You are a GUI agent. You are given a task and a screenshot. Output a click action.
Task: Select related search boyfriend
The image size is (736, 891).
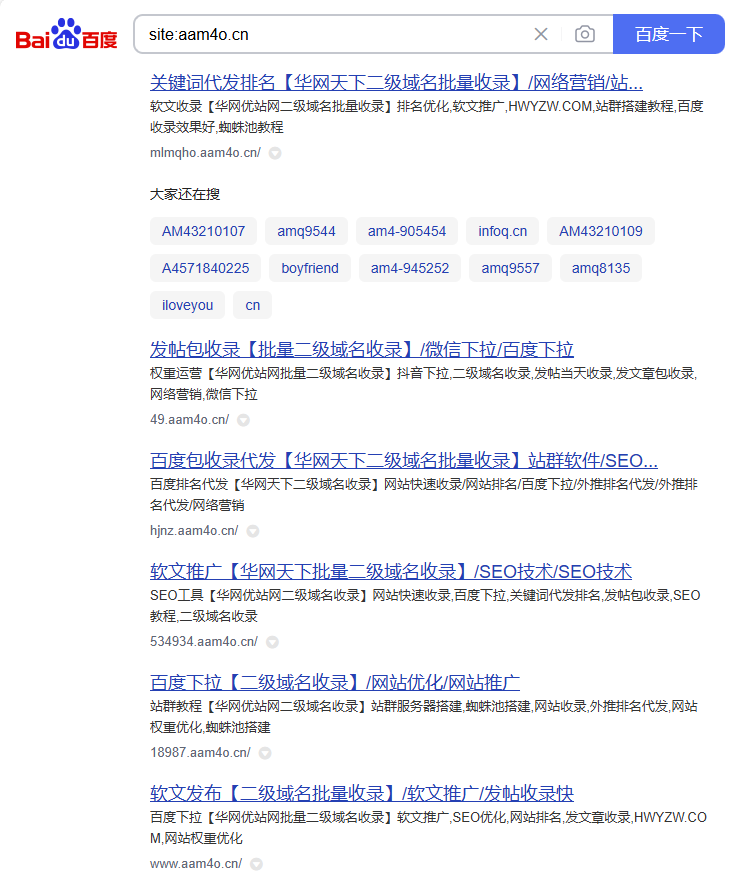tap(310, 268)
